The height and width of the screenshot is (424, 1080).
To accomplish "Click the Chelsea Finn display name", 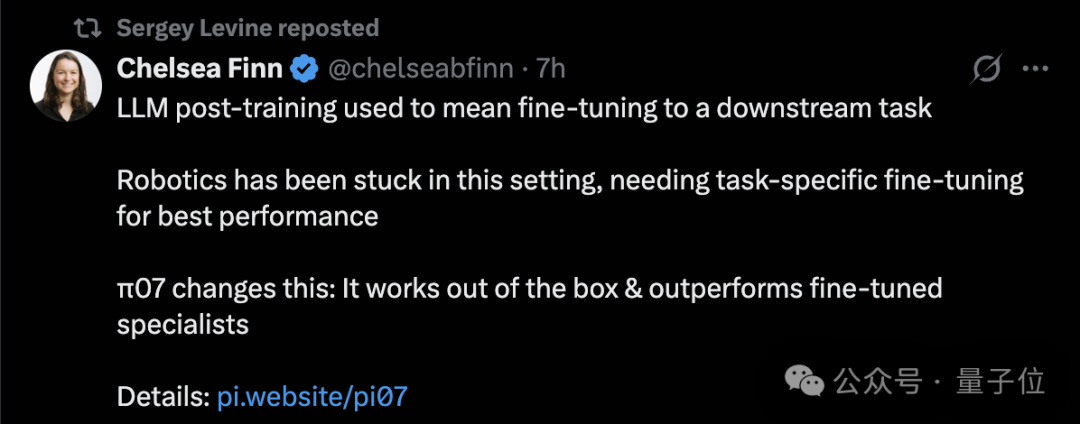I will [199, 68].
